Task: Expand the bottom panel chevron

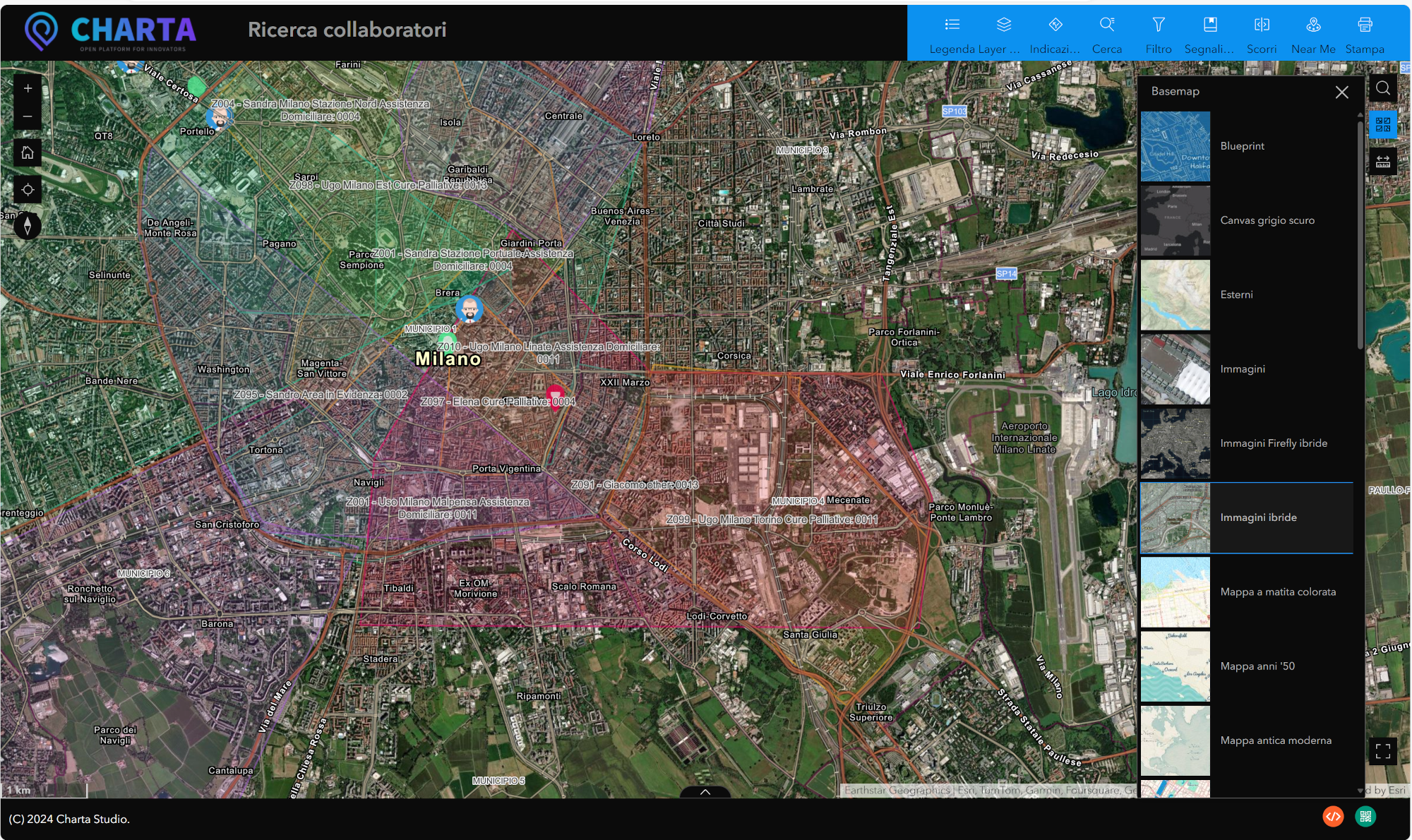Action: click(705, 792)
